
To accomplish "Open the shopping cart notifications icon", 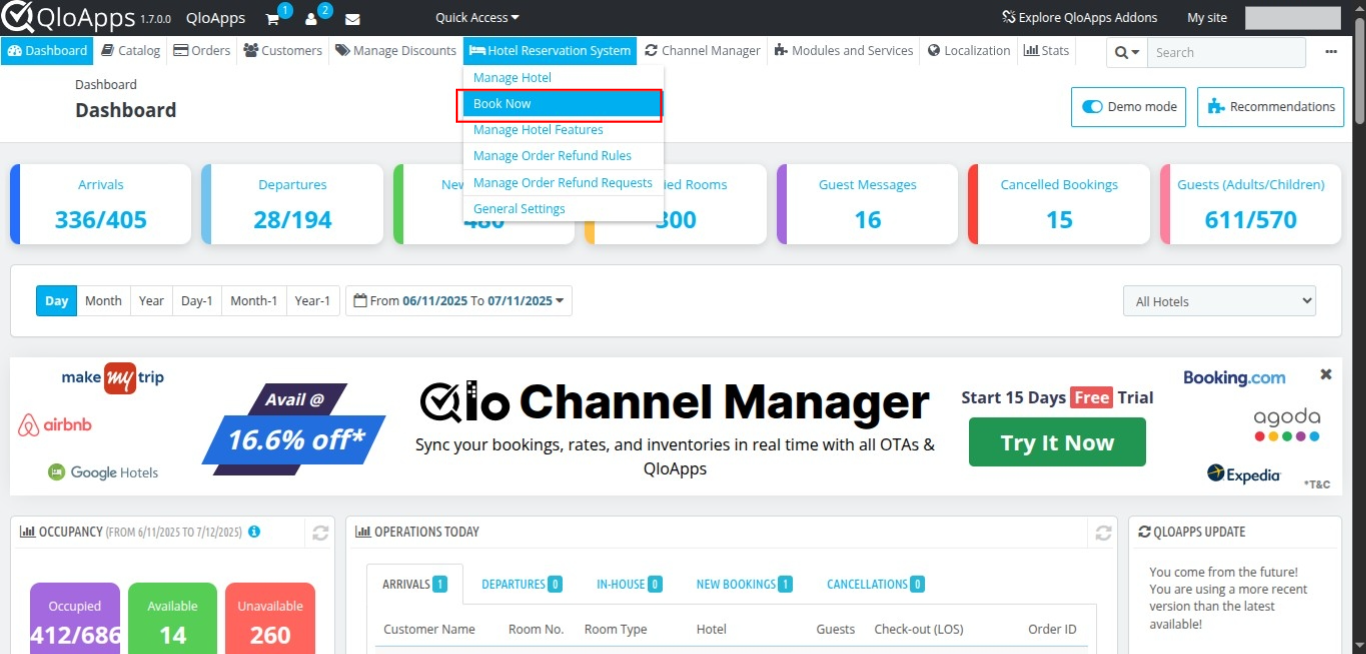I will (x=273, y=18).
